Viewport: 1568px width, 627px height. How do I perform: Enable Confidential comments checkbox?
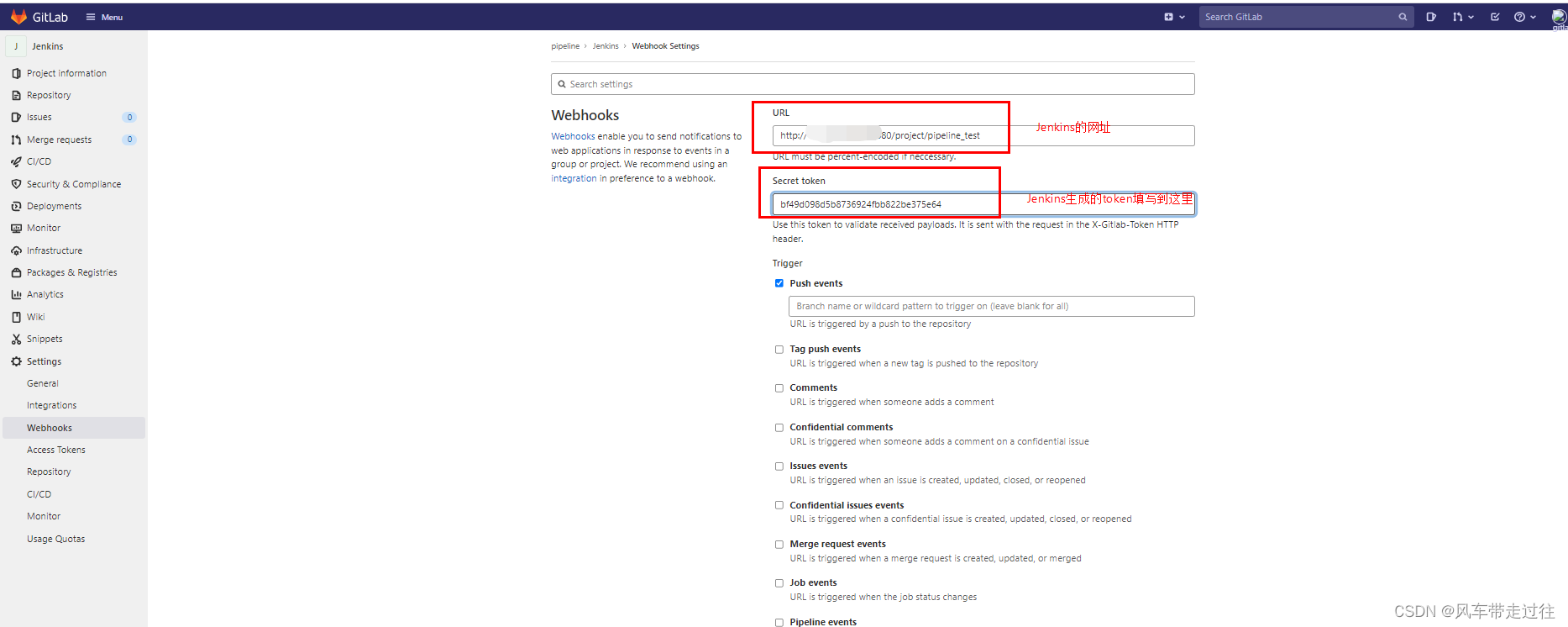pos(779,428)
